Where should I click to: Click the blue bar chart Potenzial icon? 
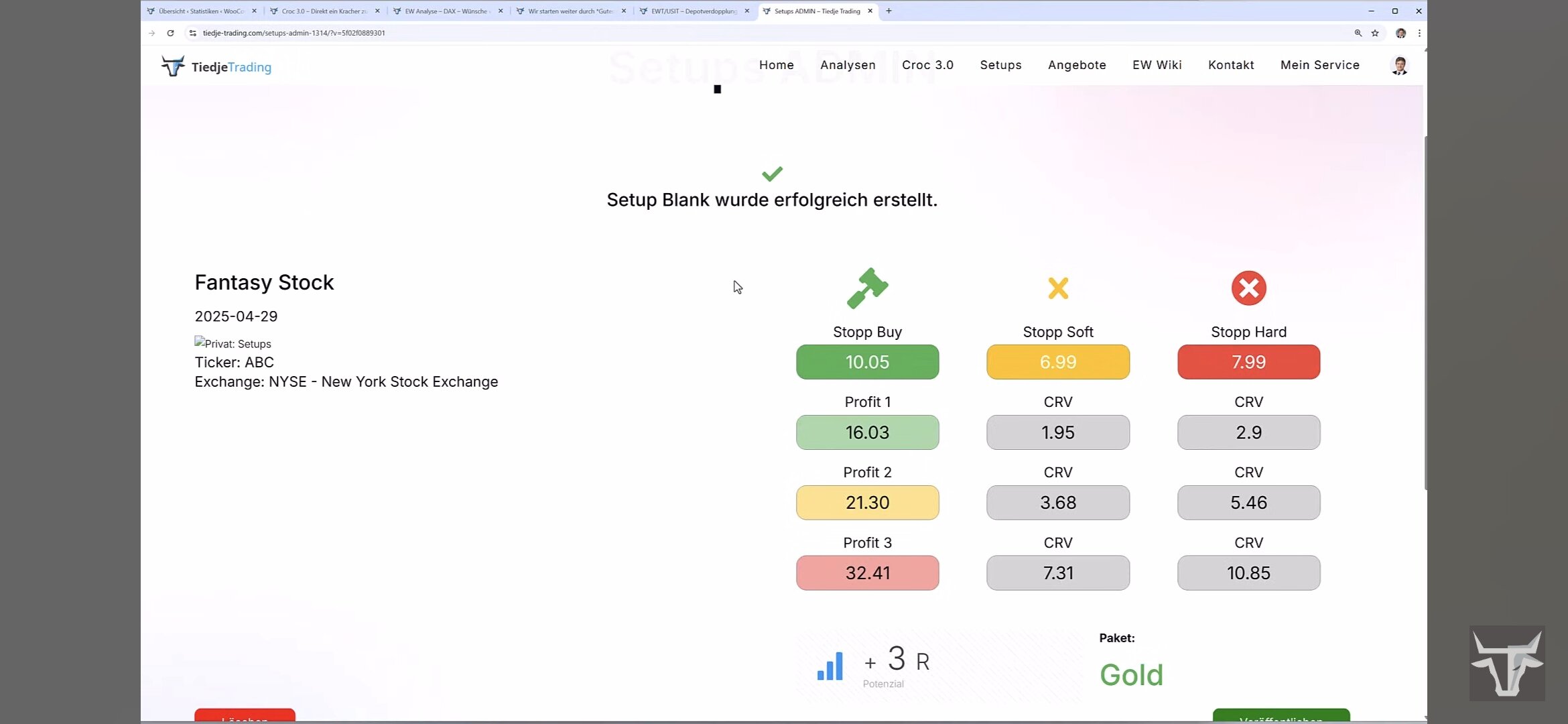830,666
